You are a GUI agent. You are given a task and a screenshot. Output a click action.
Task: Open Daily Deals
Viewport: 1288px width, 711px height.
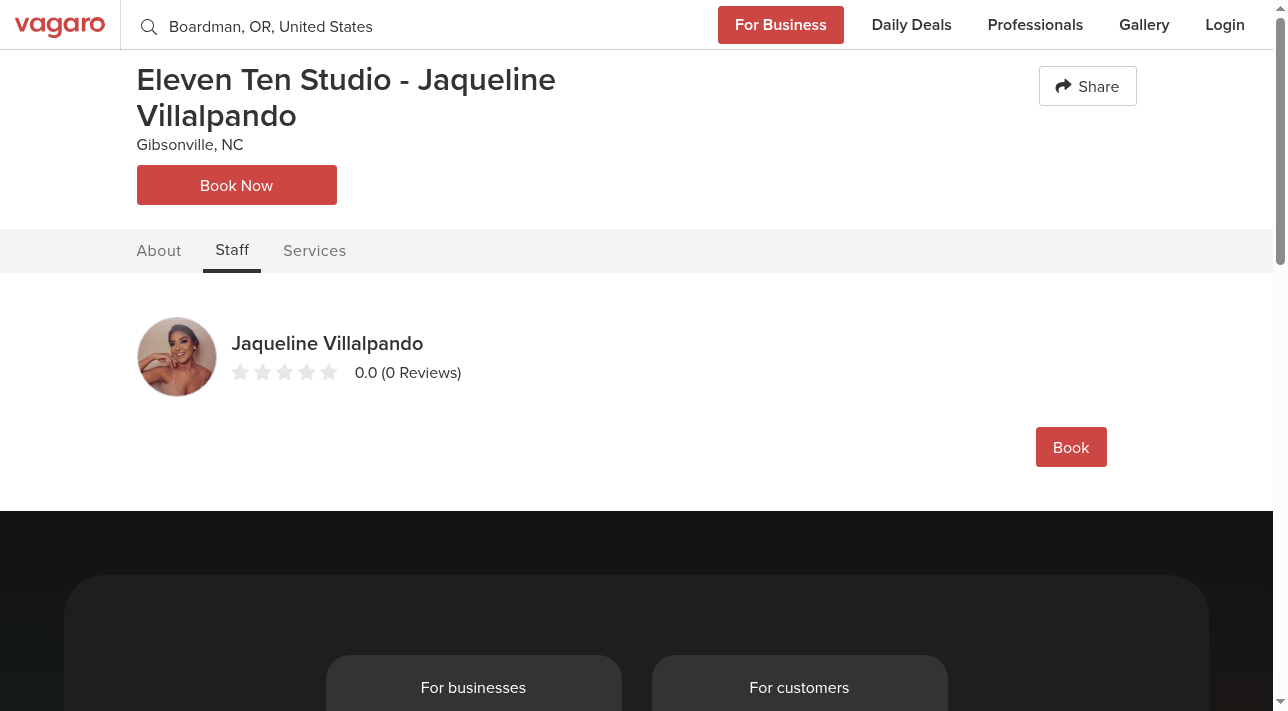(x=912, y=25)
